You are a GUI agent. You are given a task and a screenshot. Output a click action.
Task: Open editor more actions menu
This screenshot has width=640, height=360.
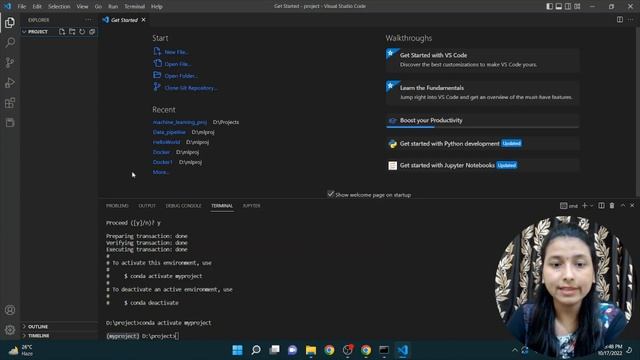click(631, 20)
